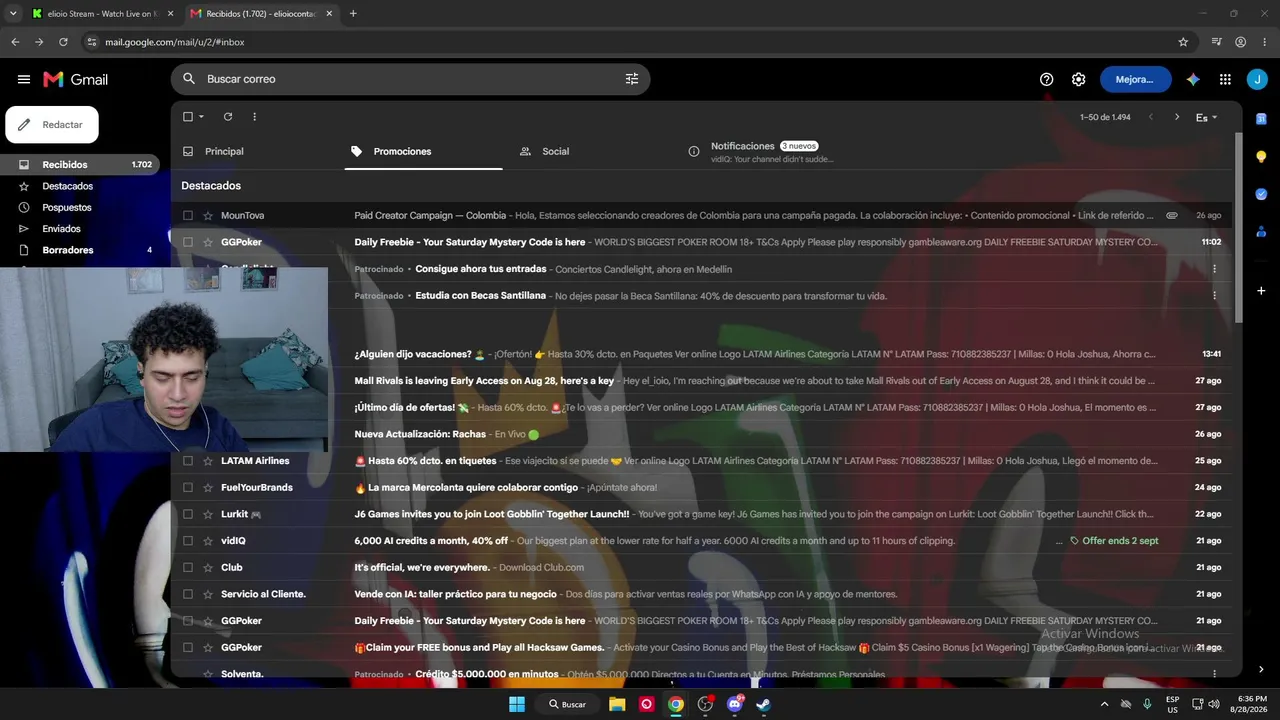Image resolution: width=1280 pixels, height=720 pixels.
Task: Tick the select-all checkbox in mail toolbar
Action: pyautogui.click(x=188, y=117)
